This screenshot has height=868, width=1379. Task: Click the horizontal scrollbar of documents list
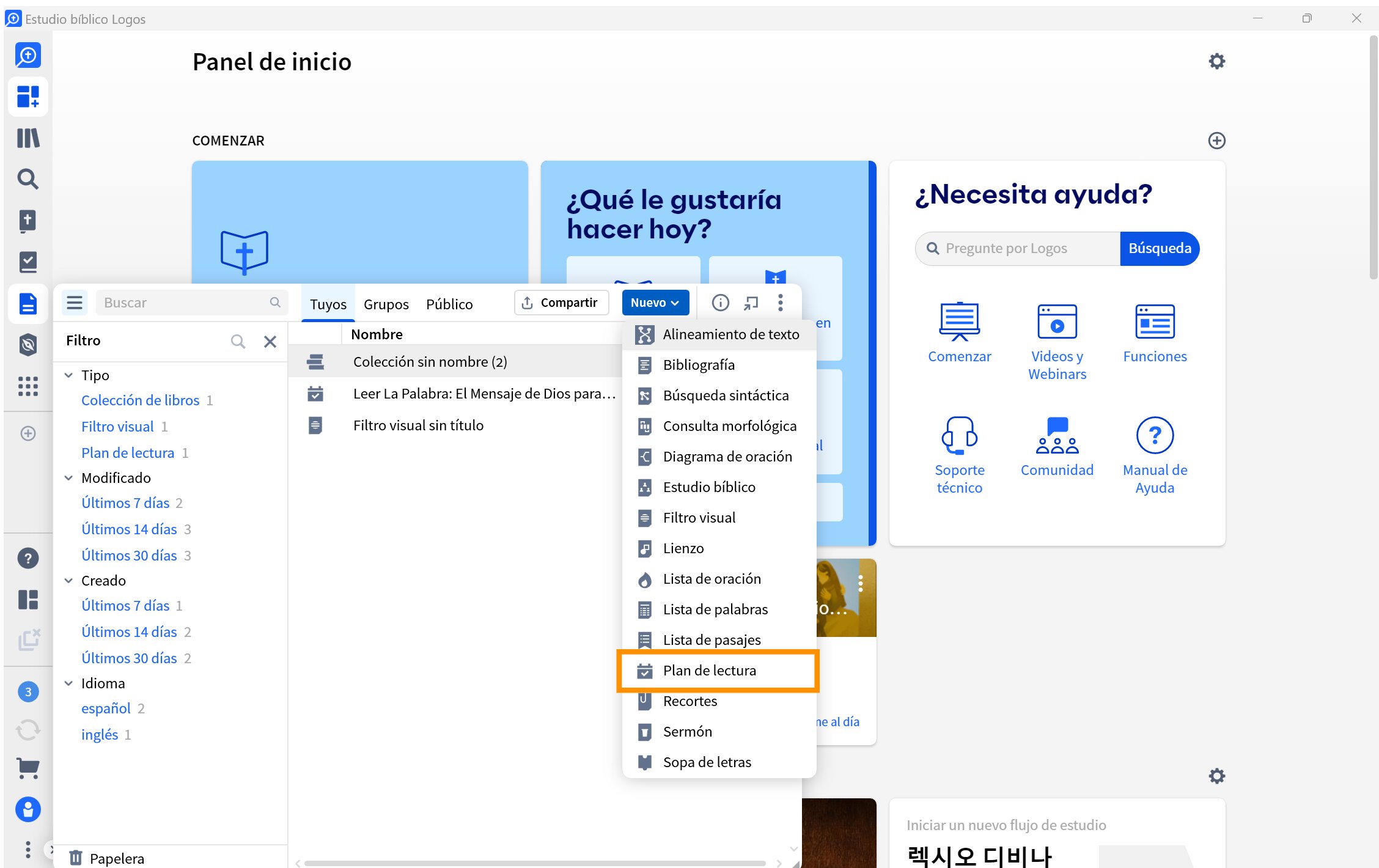[535, 863]
